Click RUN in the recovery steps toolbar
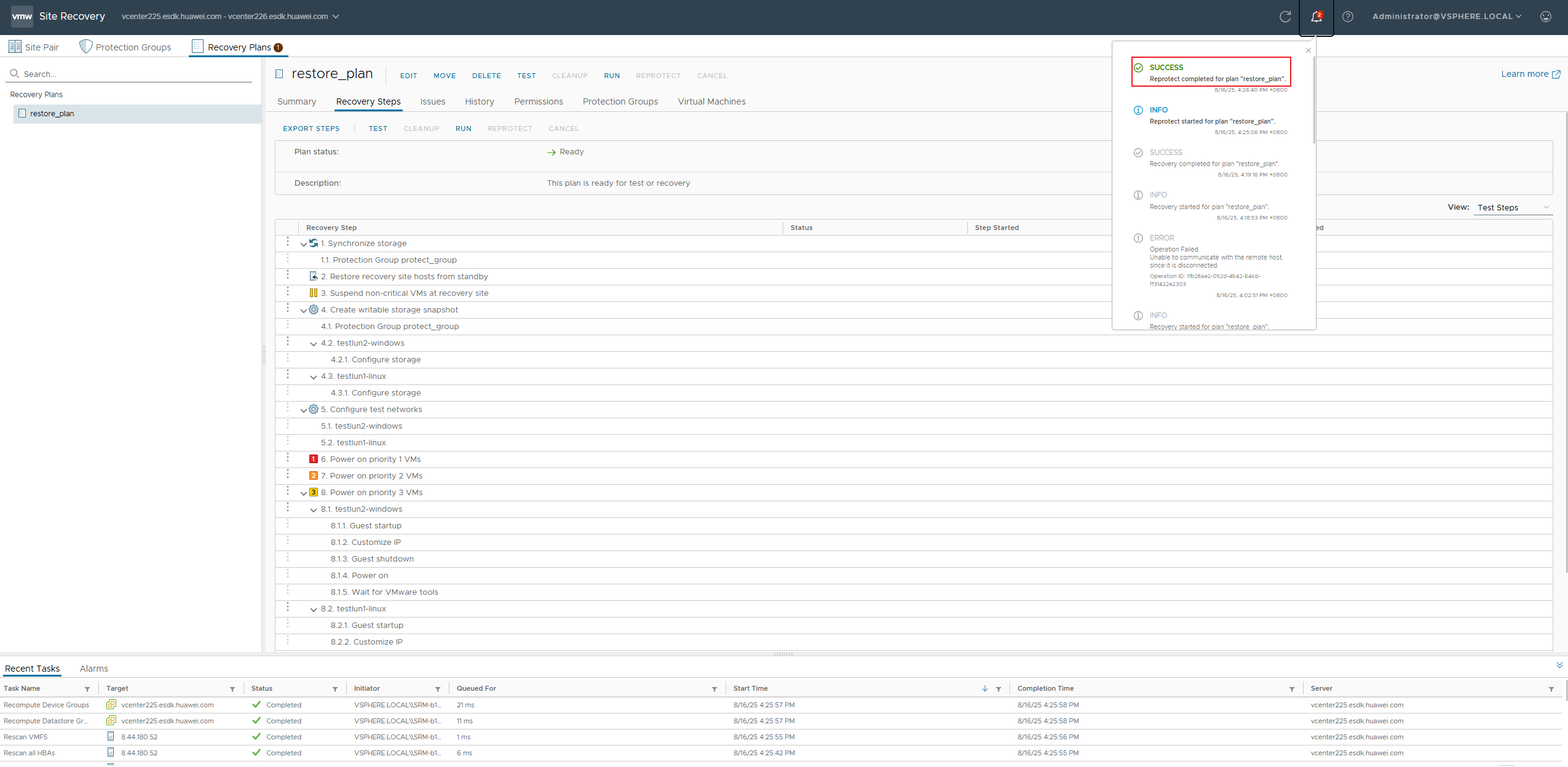The width and height of the screenshot is (1568, 767). coord(464,129)
